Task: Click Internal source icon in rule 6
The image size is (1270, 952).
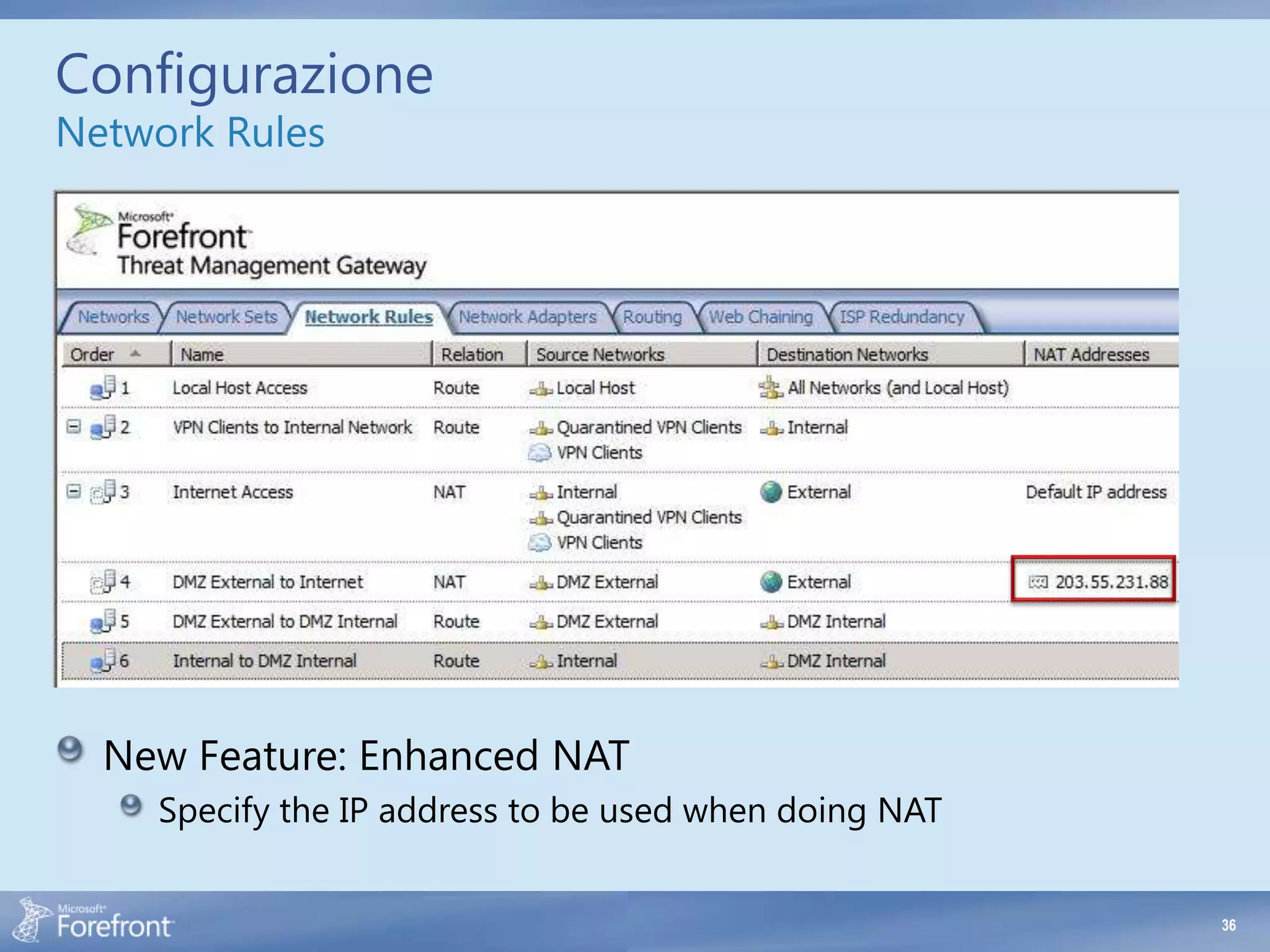Action: pyautogui.click(x=541, y=663)
